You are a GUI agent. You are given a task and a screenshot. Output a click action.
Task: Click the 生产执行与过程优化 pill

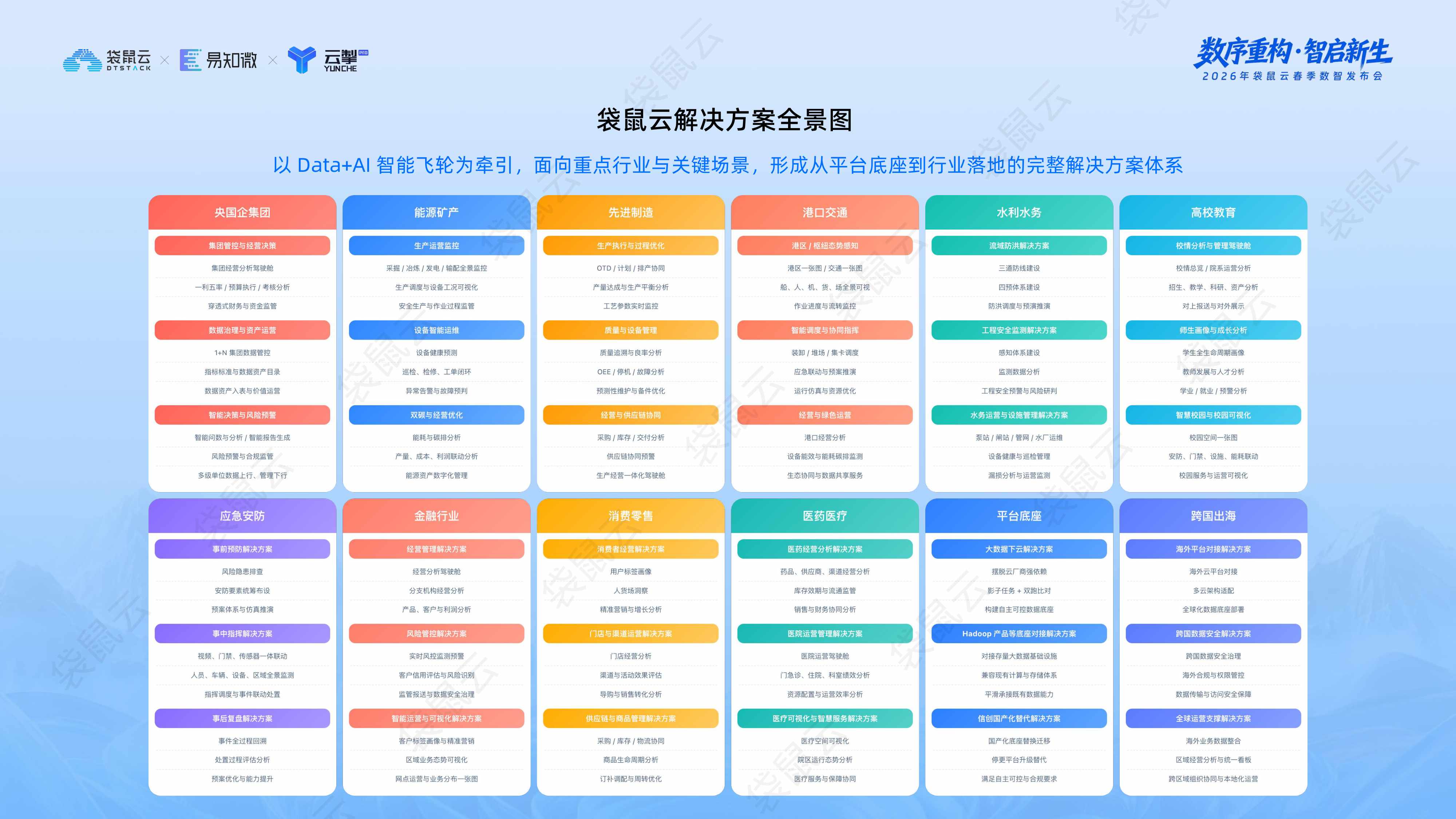point(631,246)
